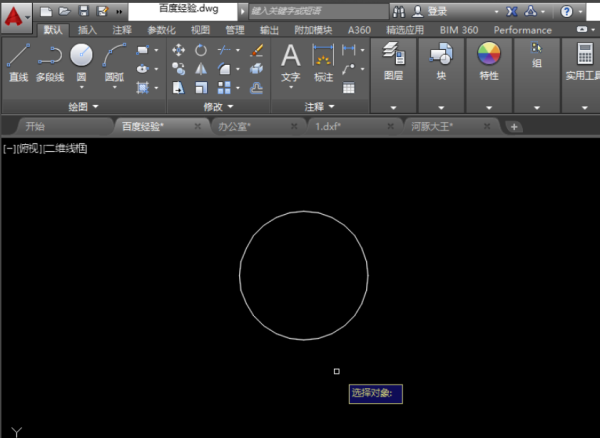
Task: Click the keyword search input field
Action: point(319,11)
